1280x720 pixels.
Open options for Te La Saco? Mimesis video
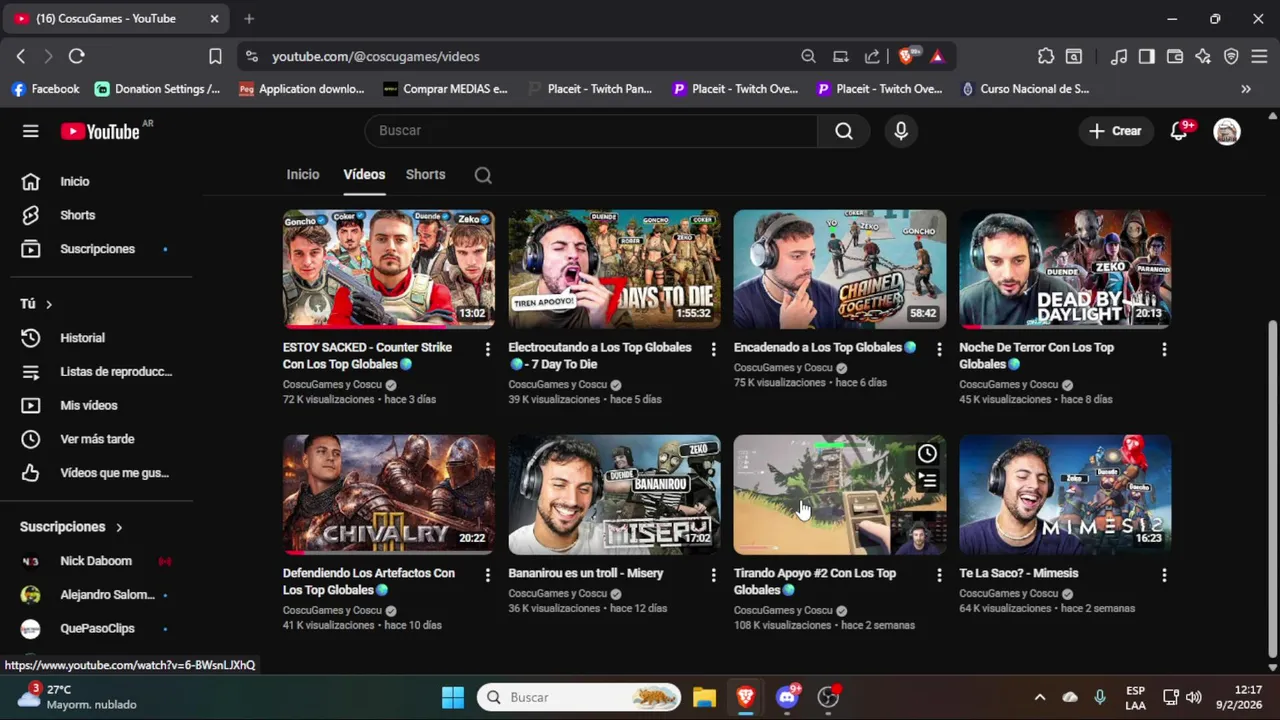(x=1164, y=575)
